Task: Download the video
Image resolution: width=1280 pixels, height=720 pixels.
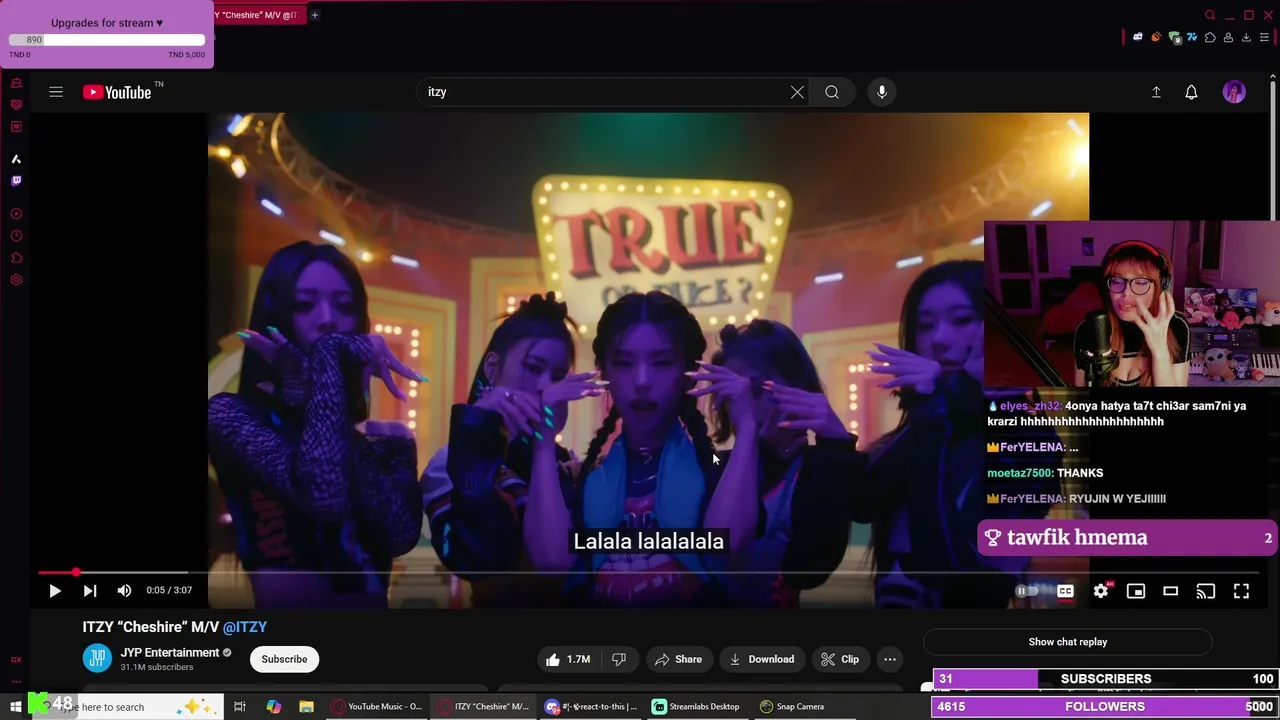Action: pos(762,659)
